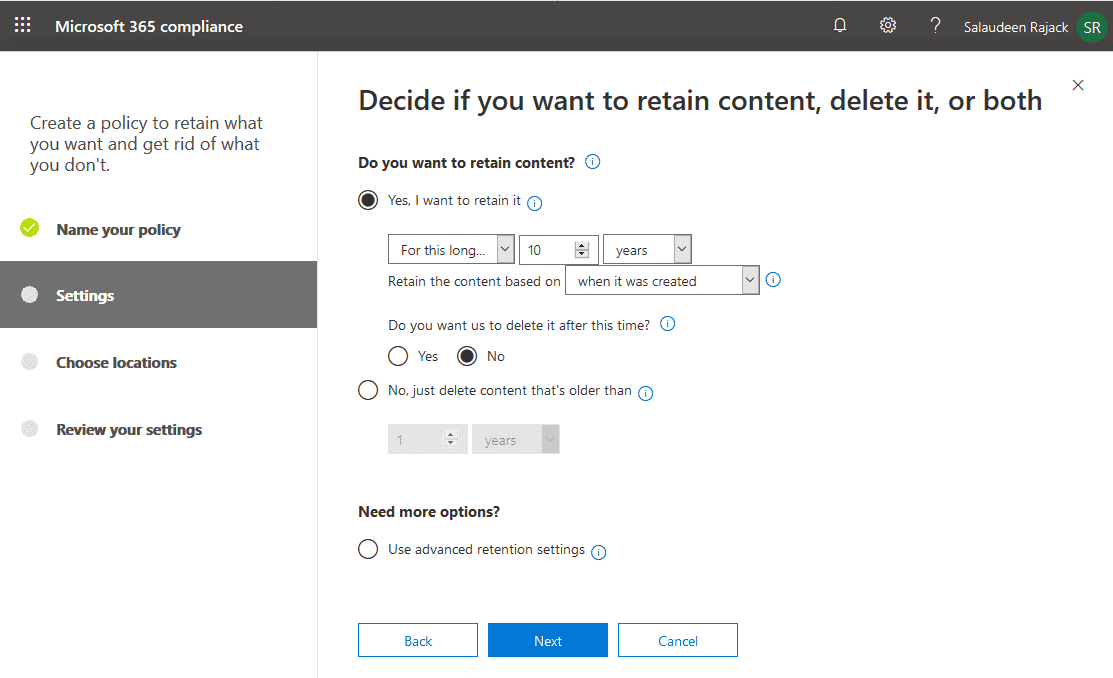Viewport: 1113px width, 678px height.
Task: Open the notifications bell
Action: pyautogui.click(x=840, y=24)
